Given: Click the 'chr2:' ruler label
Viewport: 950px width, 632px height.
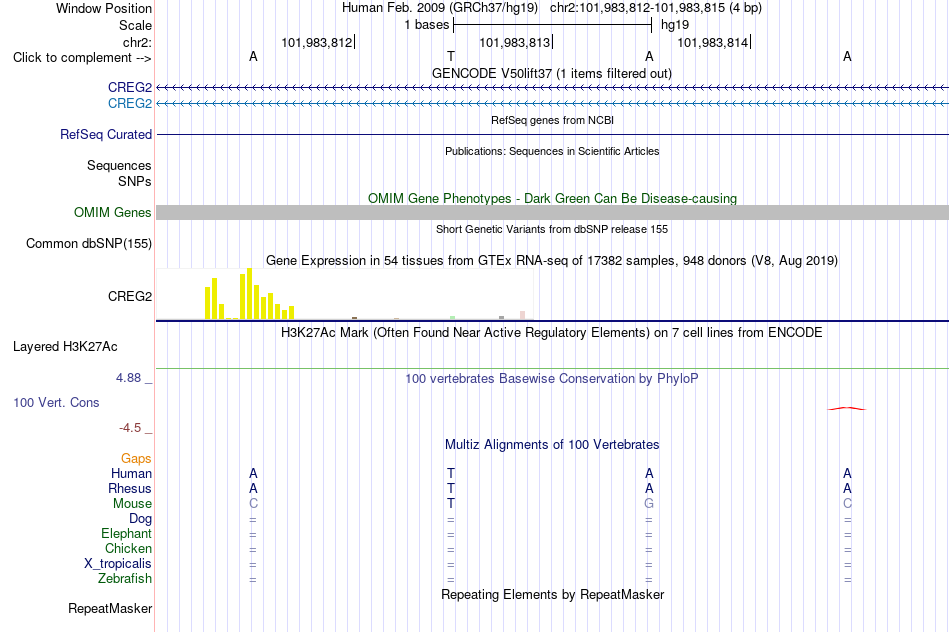Looking at the screenshot, I should pos(137,42).
